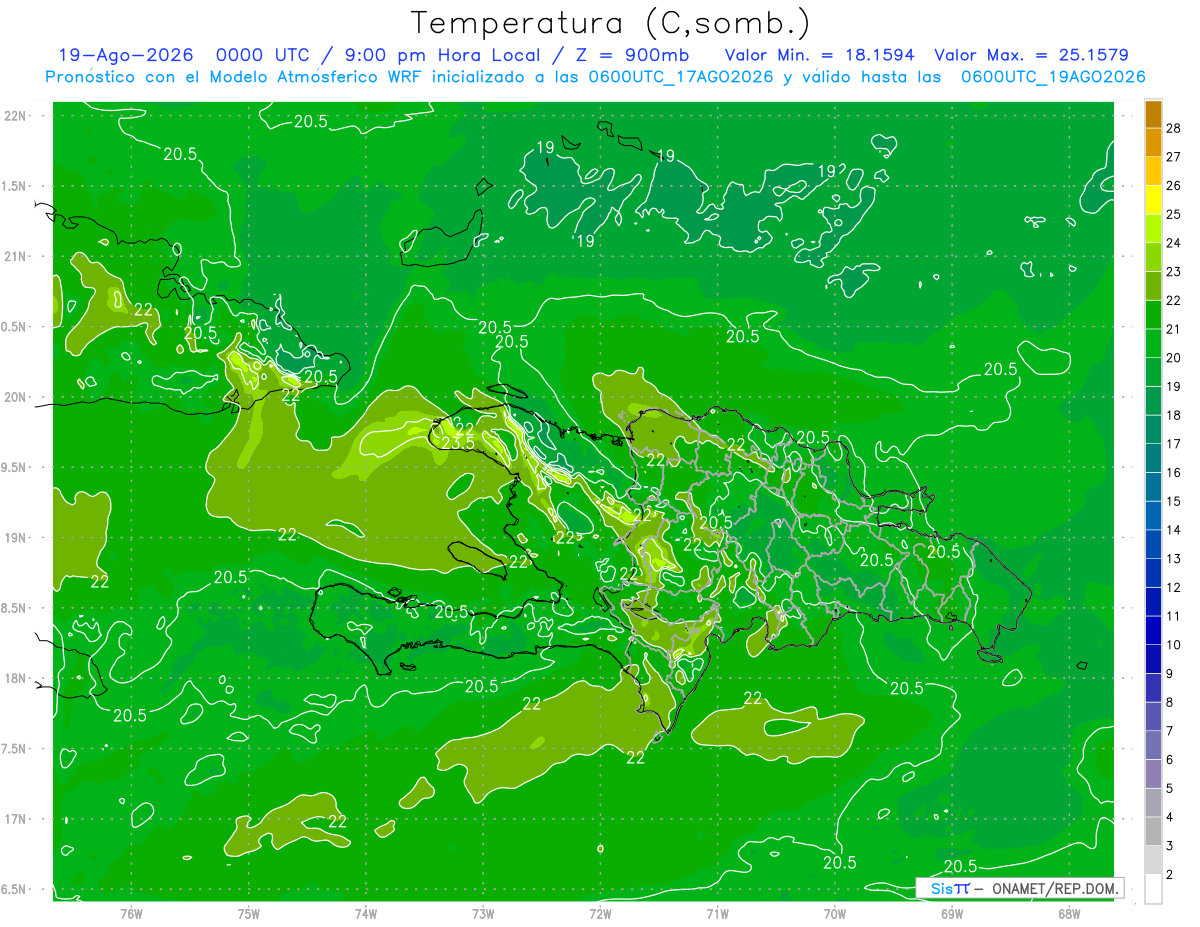Click the legend value label 25
The height and width of the screenshot is (927, 1200).
1174,214
